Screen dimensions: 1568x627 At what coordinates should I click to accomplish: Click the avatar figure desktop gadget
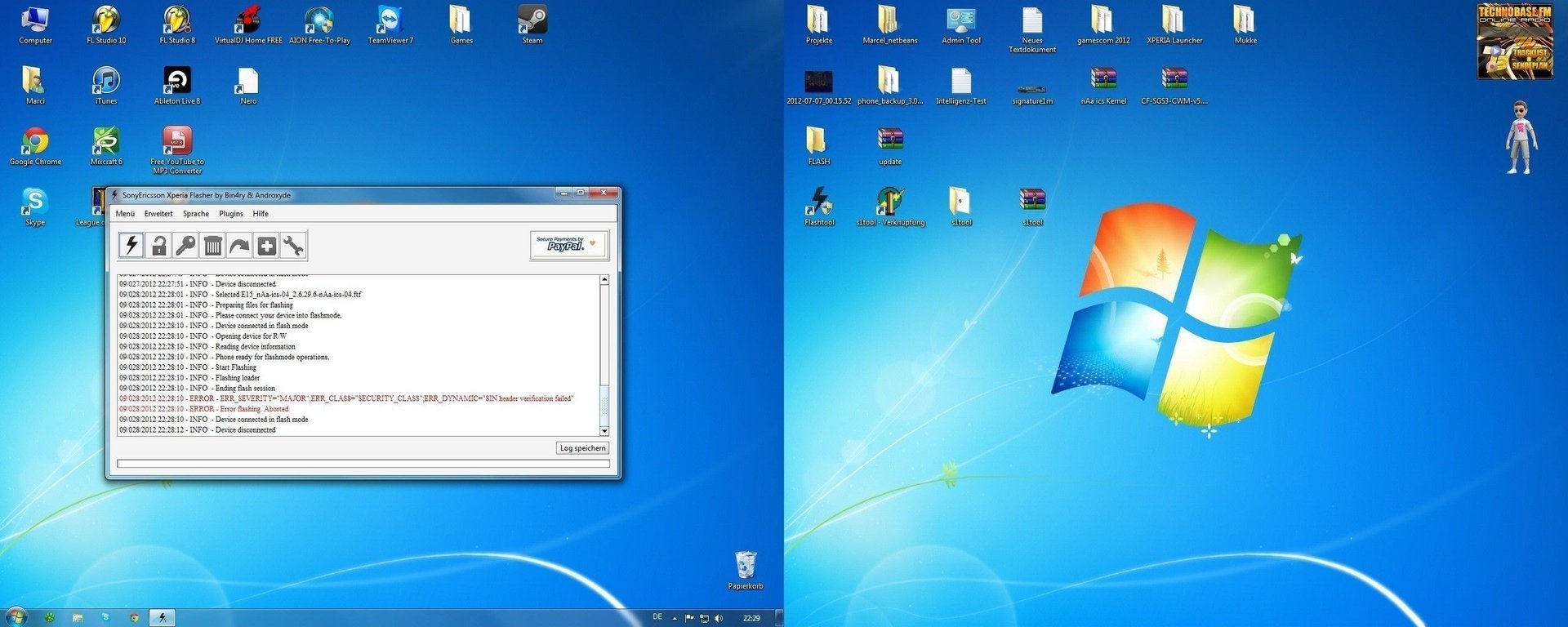tap(1521, 137)
